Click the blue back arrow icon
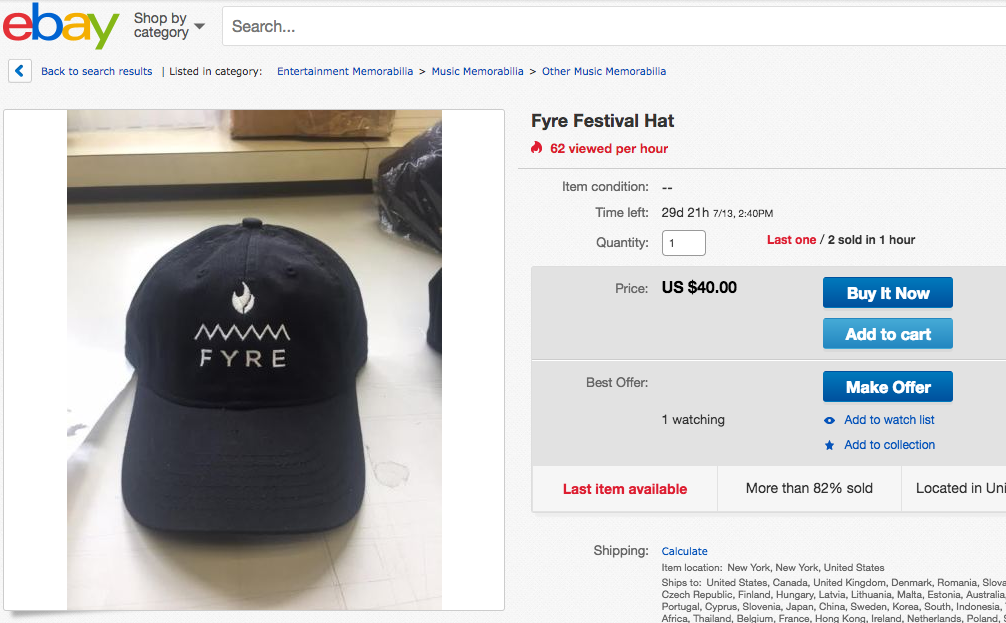This screenshot has height=623, width=1006. [19, 71]
